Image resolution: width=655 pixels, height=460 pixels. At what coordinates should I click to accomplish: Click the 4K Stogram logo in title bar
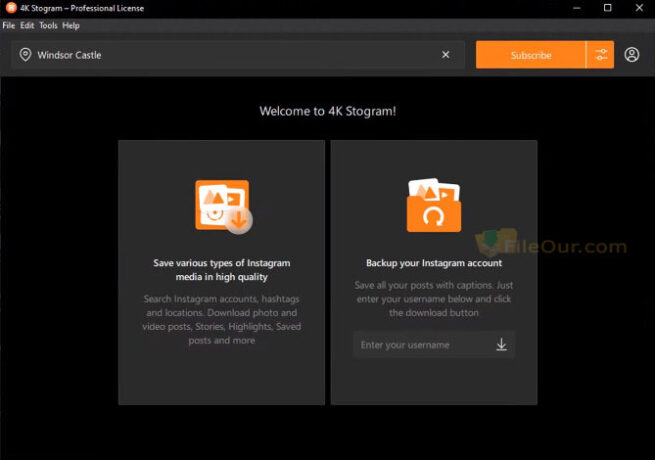pos(10,8)
